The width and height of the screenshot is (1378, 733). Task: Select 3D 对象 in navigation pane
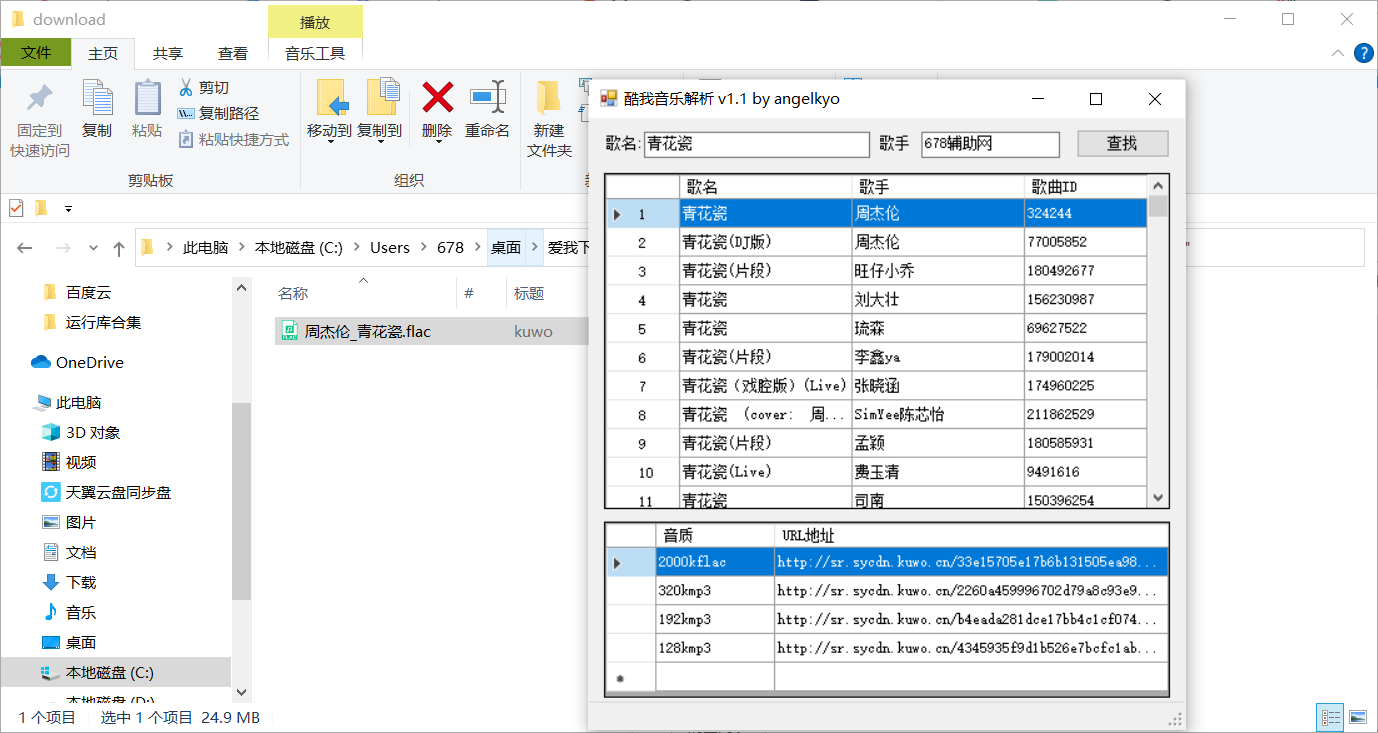(x=81, y=432)
